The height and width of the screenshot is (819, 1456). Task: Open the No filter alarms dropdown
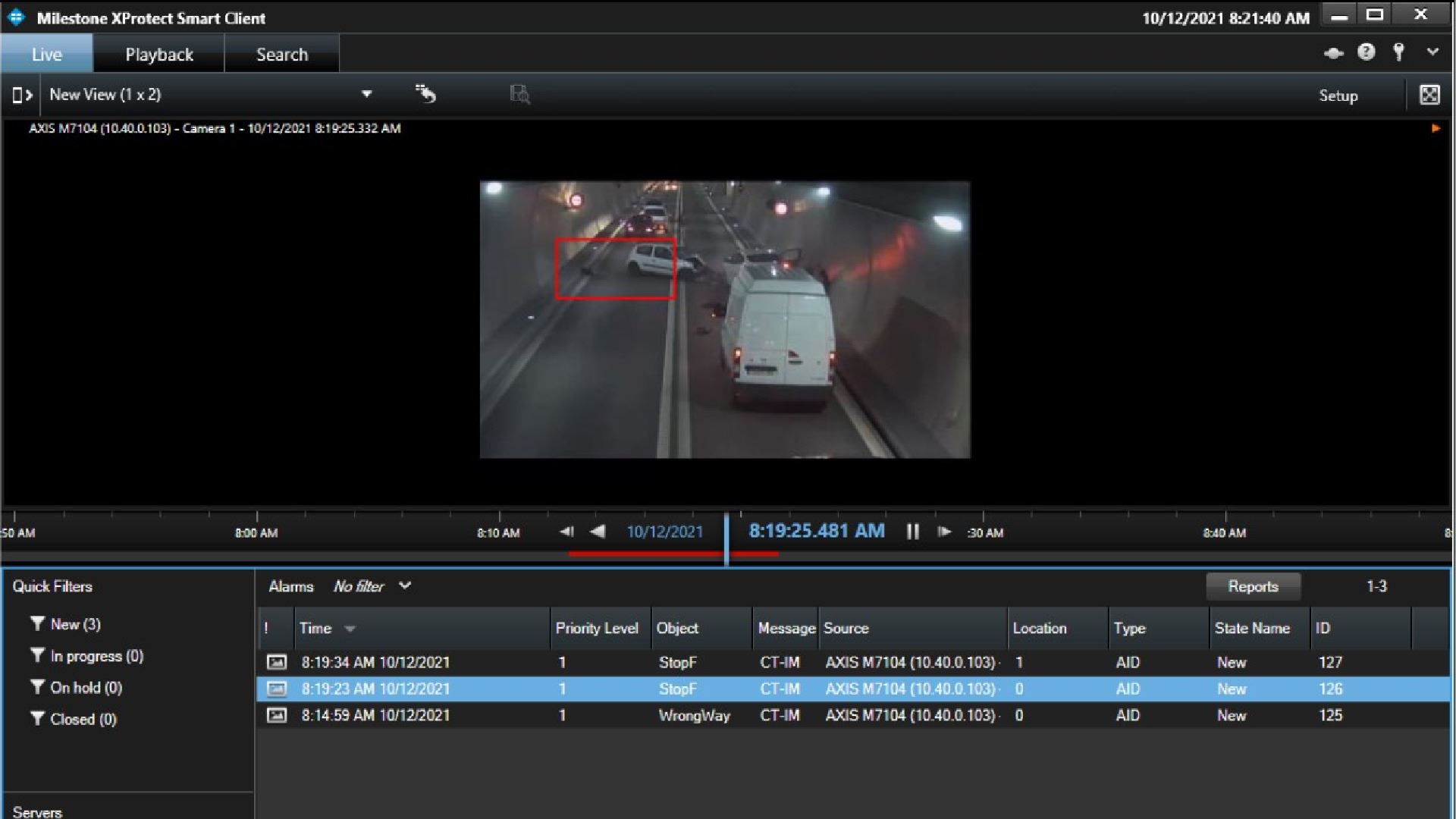click(372, 586)
